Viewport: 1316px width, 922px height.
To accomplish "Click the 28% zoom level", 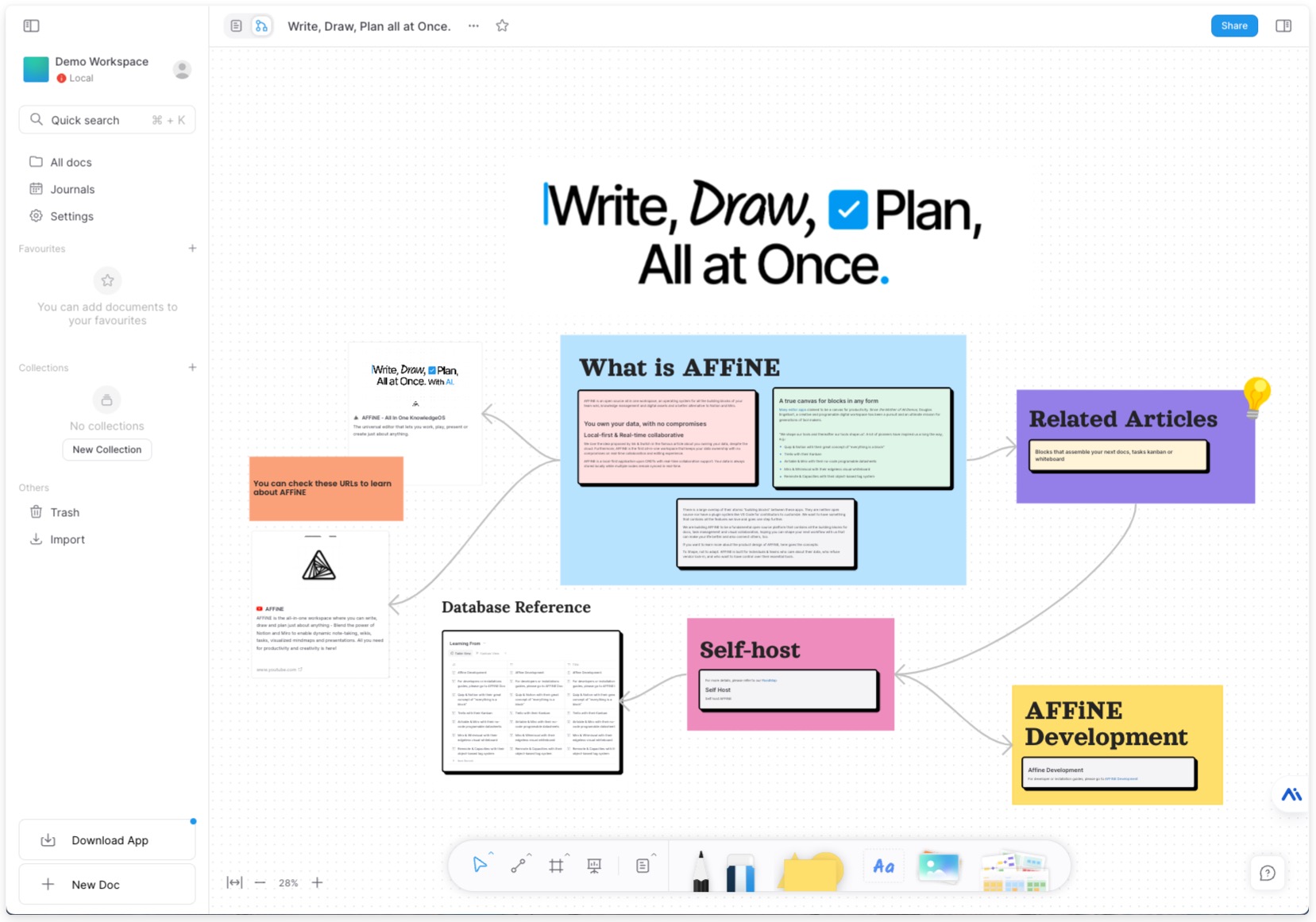I will [x=288, y=883].
